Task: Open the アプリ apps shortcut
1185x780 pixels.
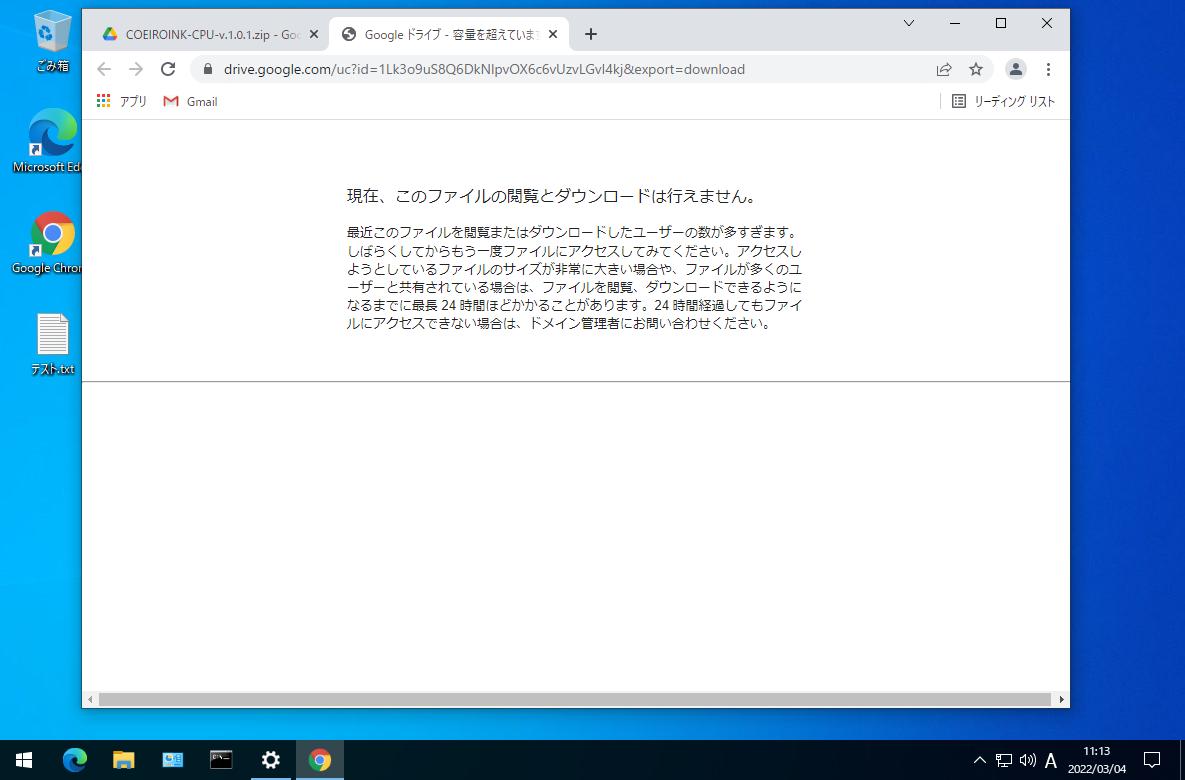Action: coord(122,101)
